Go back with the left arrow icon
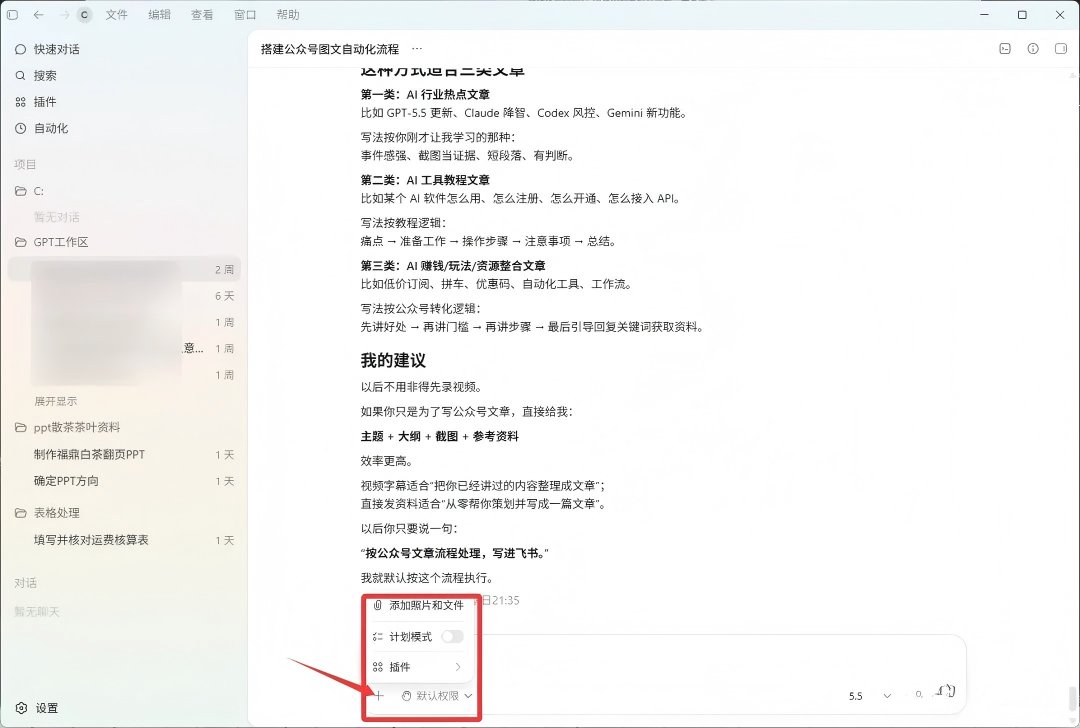This screenshot has width=1080, height=728. coord(39,14)
